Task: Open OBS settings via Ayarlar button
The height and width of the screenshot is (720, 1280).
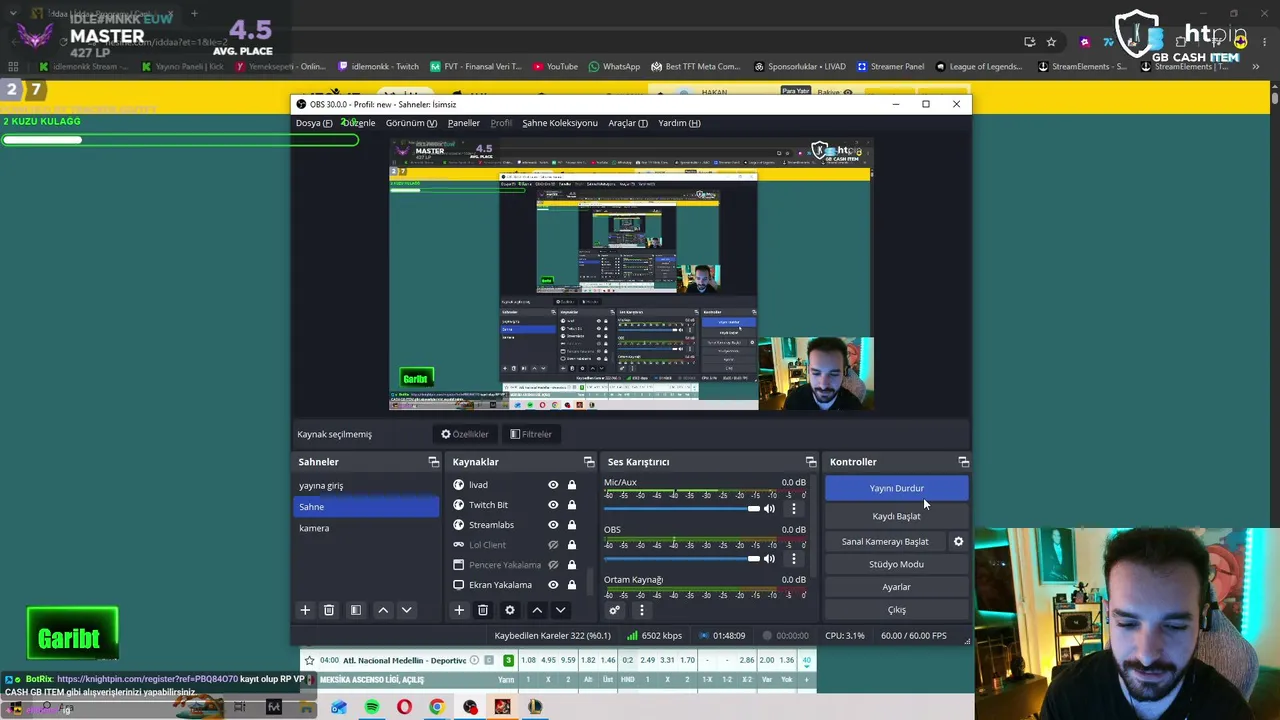Action: 896,587
